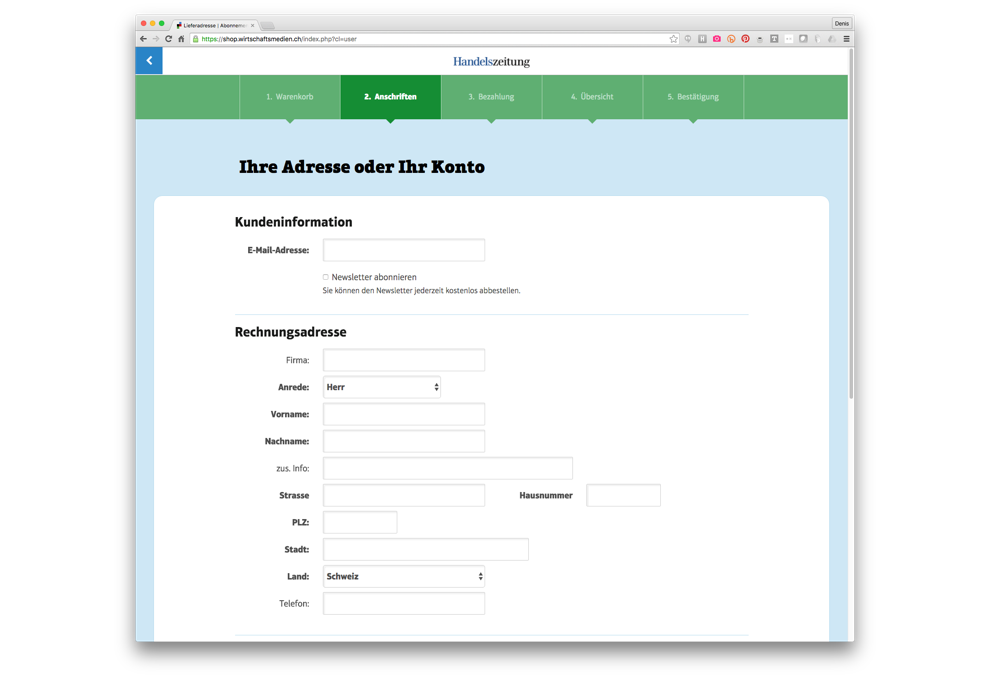Click the Handelszeitung logo

click(x=491, y=61)
